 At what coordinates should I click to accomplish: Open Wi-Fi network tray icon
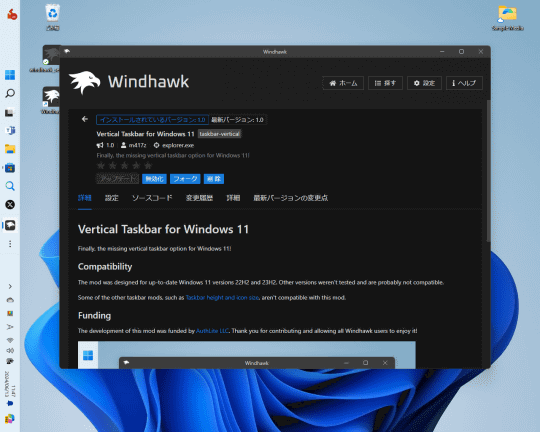[x=10, y=340]
